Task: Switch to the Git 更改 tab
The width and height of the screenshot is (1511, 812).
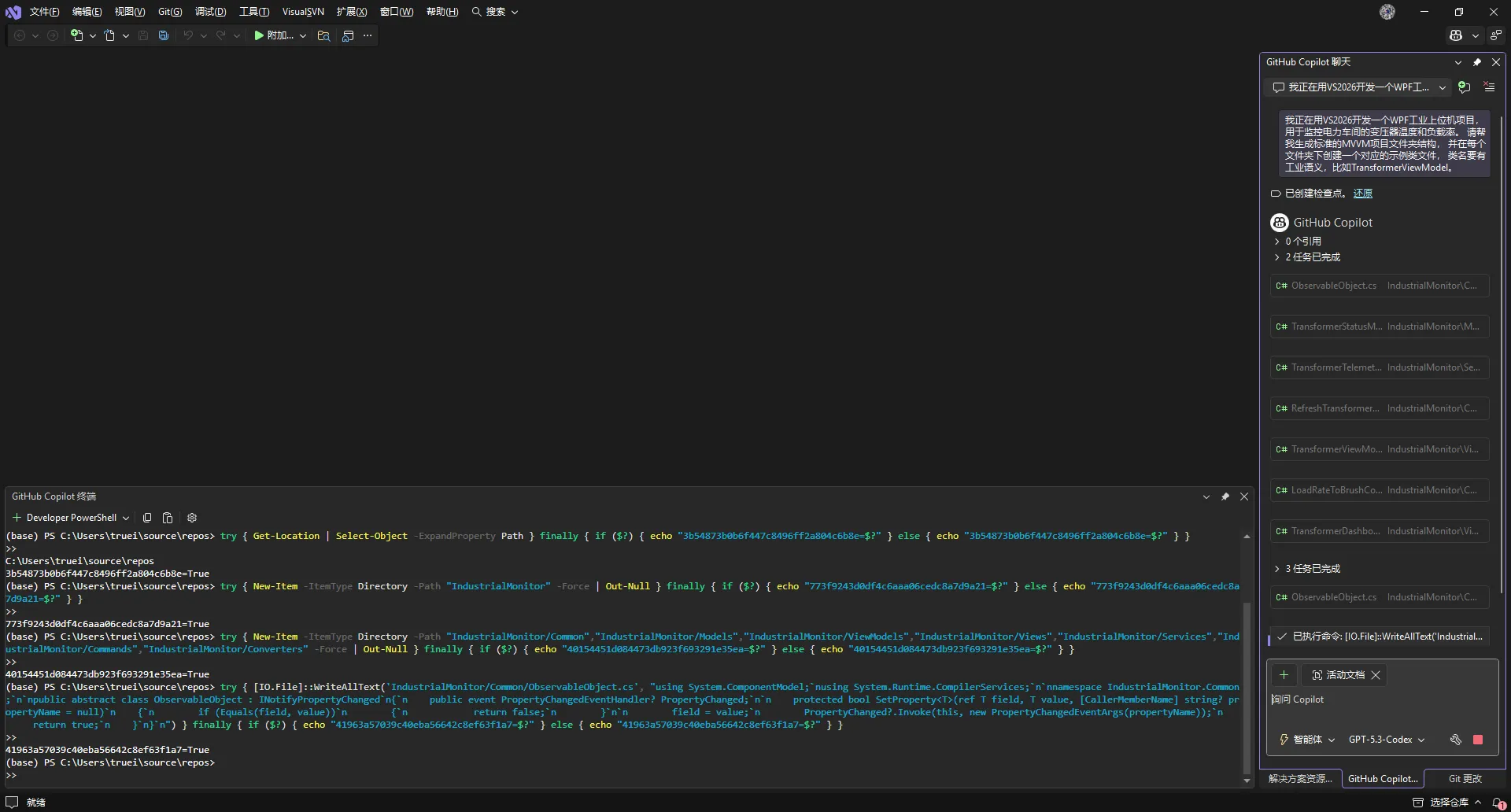Action: click(x=1465, y=779)
